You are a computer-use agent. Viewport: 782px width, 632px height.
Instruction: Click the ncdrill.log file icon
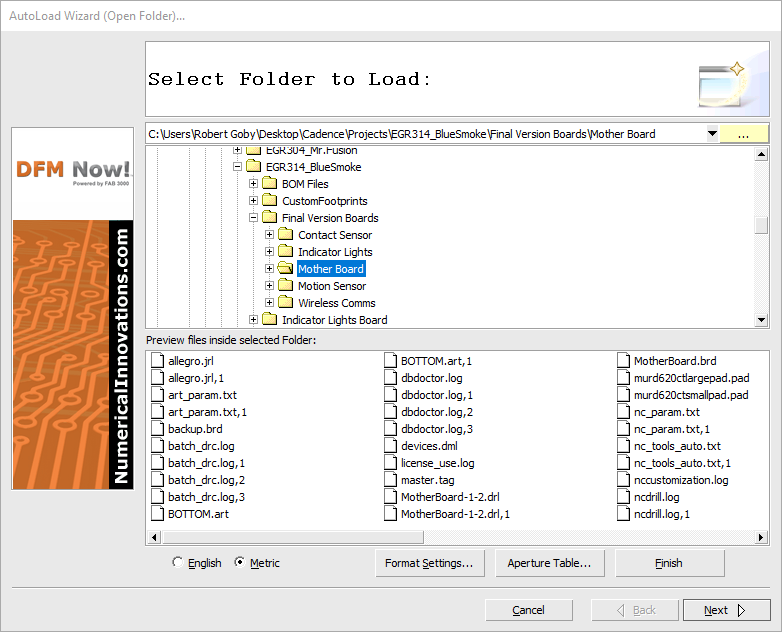[x=623, y=496]
